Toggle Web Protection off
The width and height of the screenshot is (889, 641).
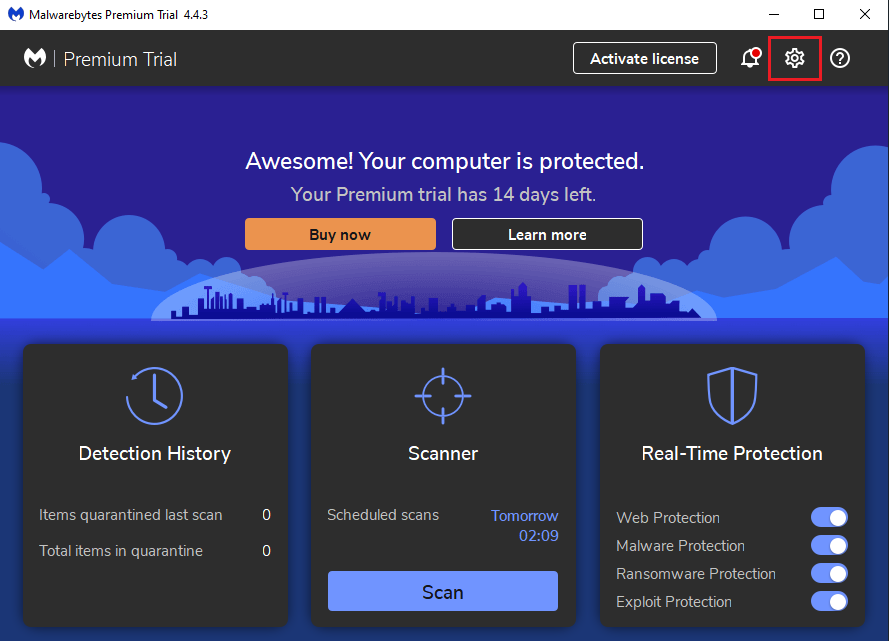click(829, 517)
